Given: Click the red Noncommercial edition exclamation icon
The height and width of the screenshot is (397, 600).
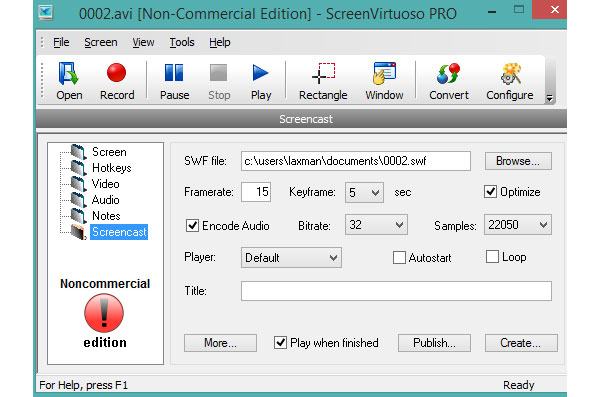Looking at the screenshot, I should click(x=104, y=313).
